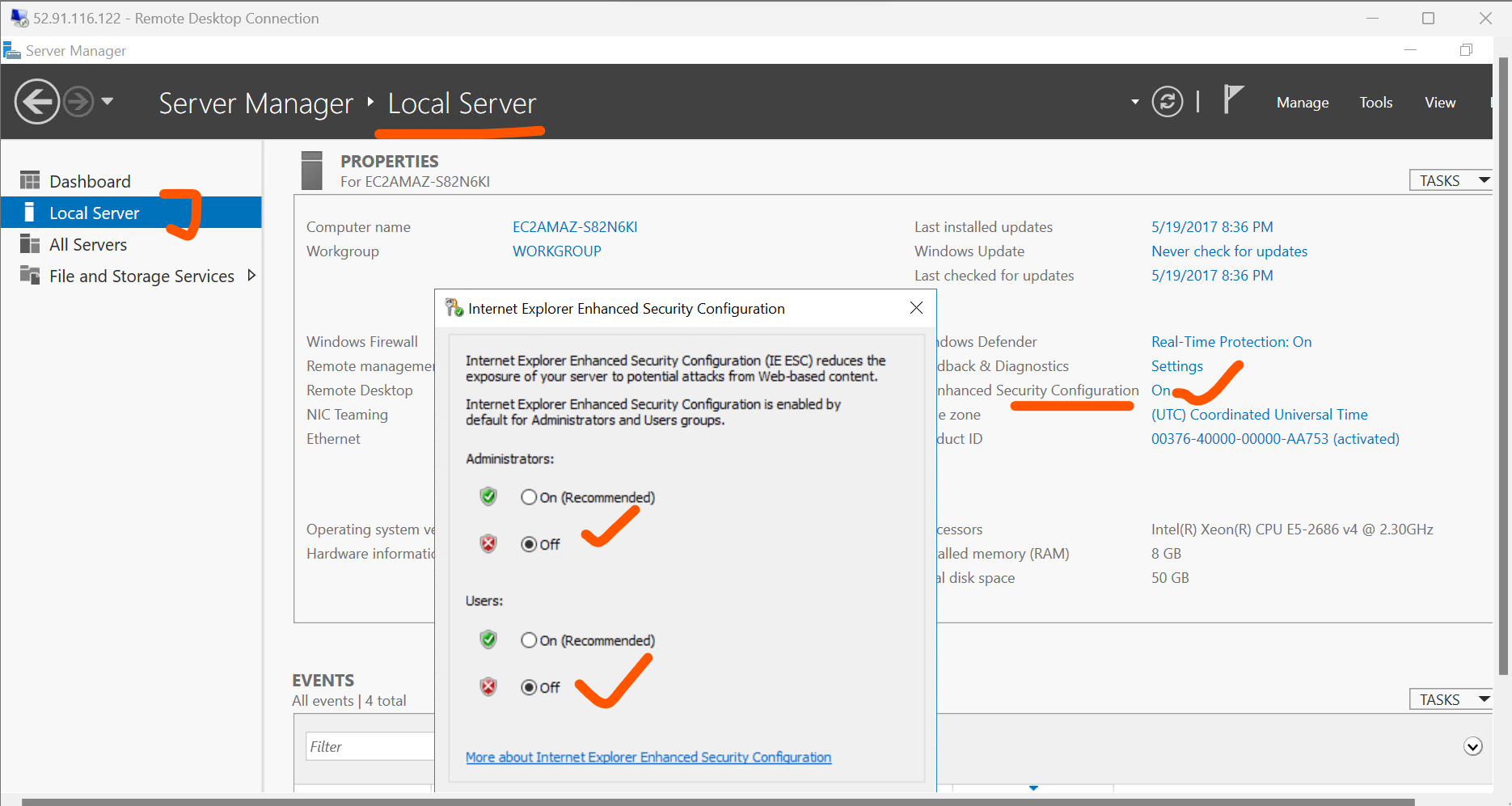Close the IE Enhanced Security Configuration dialog
The height and width of the screenshot is (806, 1512).
(x=916, y=308)
